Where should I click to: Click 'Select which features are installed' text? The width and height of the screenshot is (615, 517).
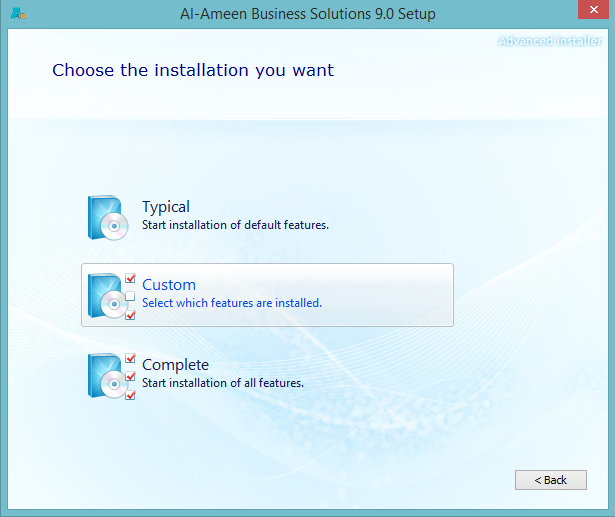(x=232, y=303)
